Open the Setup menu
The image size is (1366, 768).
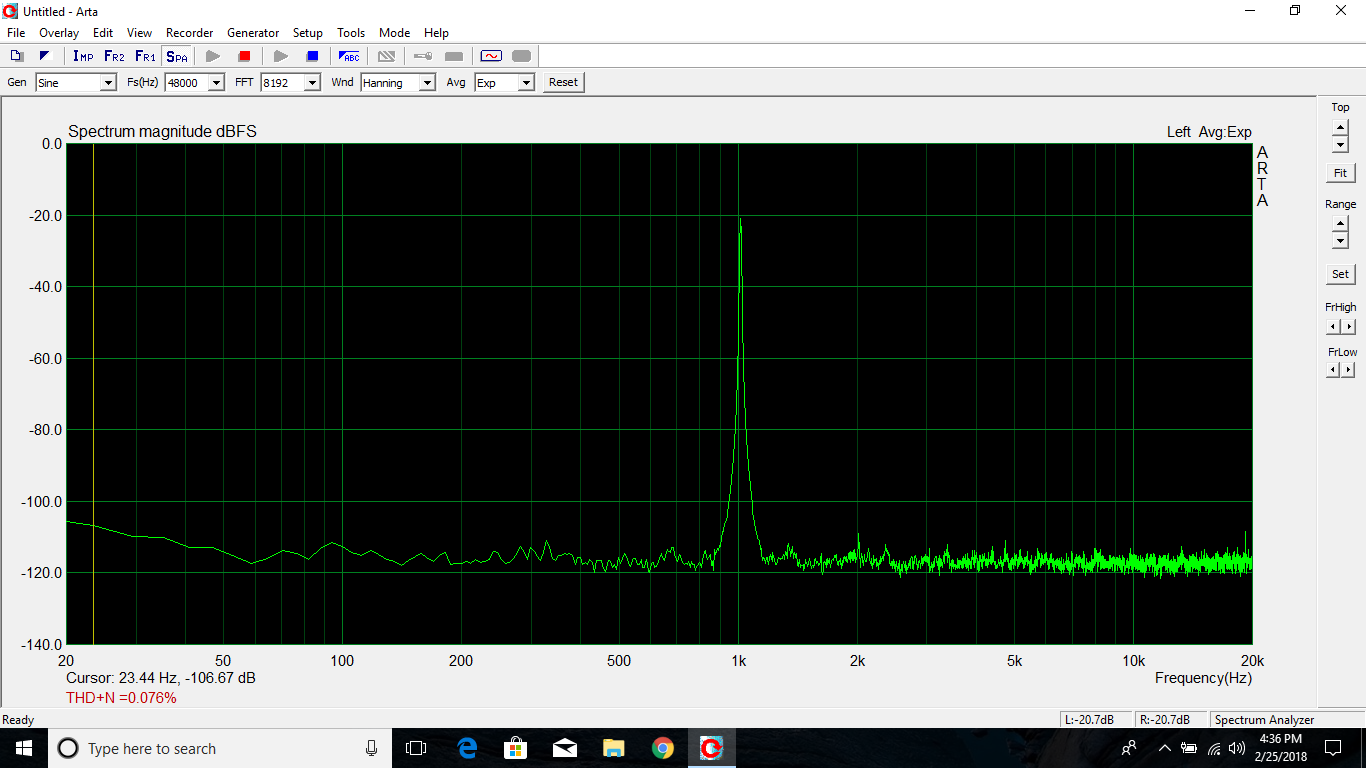click(308, 33)
